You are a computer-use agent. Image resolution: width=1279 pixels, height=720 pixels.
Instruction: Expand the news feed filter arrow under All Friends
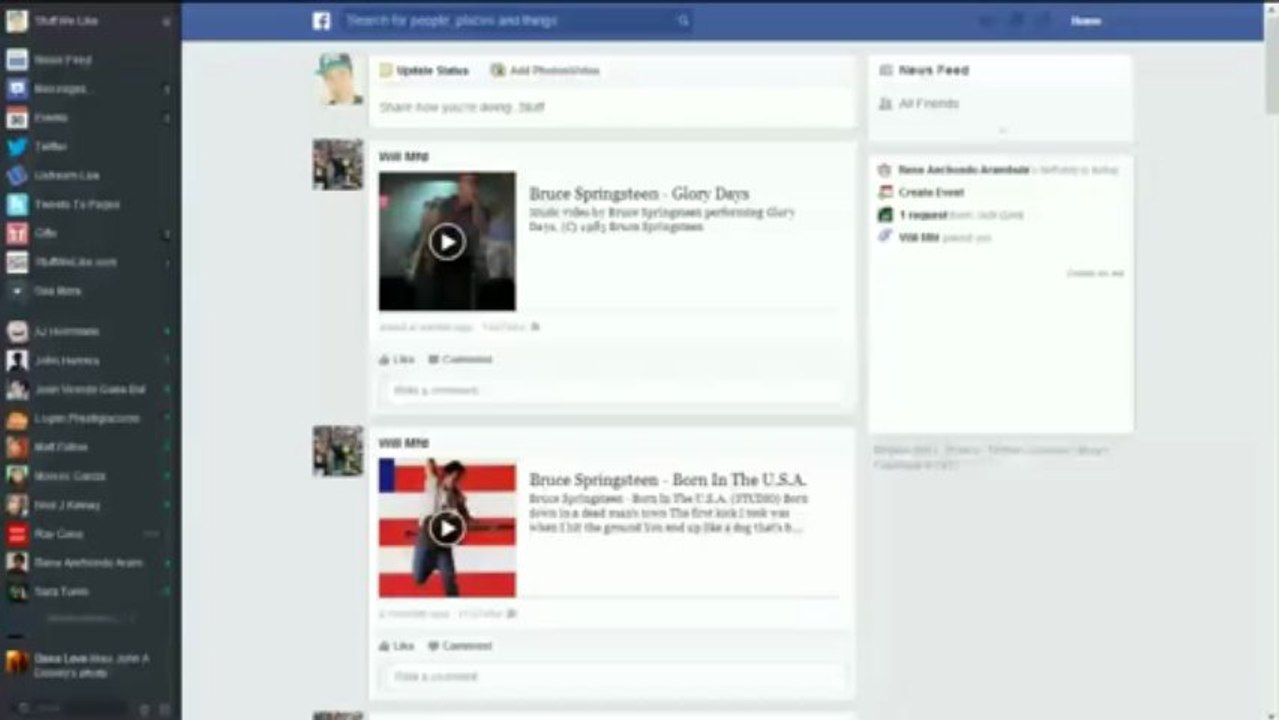pyautogui.click(x=1002, y=130)
